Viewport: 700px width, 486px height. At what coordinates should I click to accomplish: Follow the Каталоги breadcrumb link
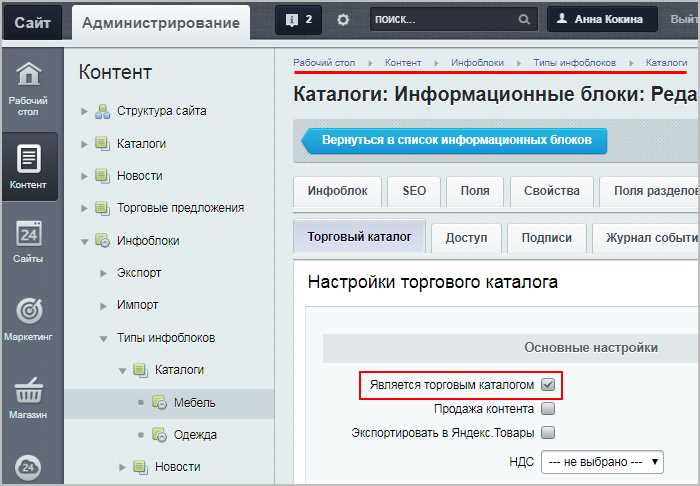[666, 62]
